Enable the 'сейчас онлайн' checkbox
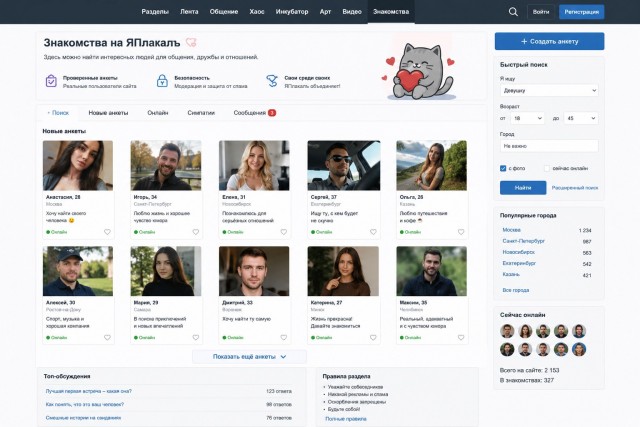 click(x=547, y=168)
